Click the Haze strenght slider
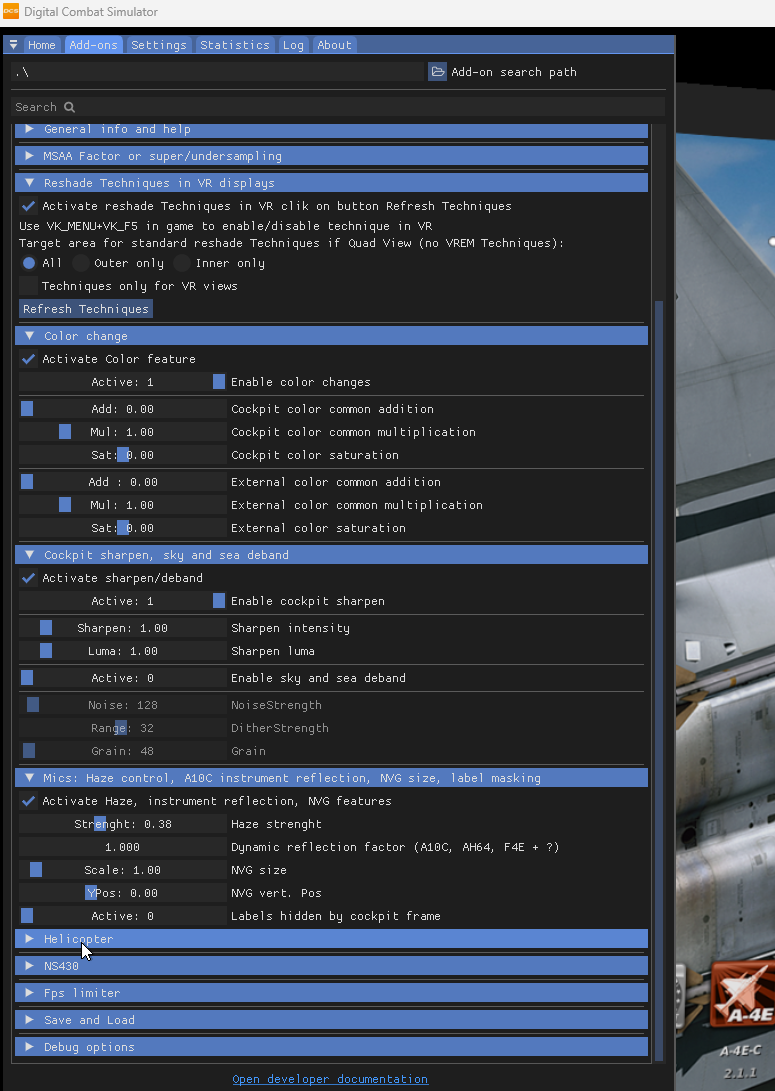 point(122,824)
